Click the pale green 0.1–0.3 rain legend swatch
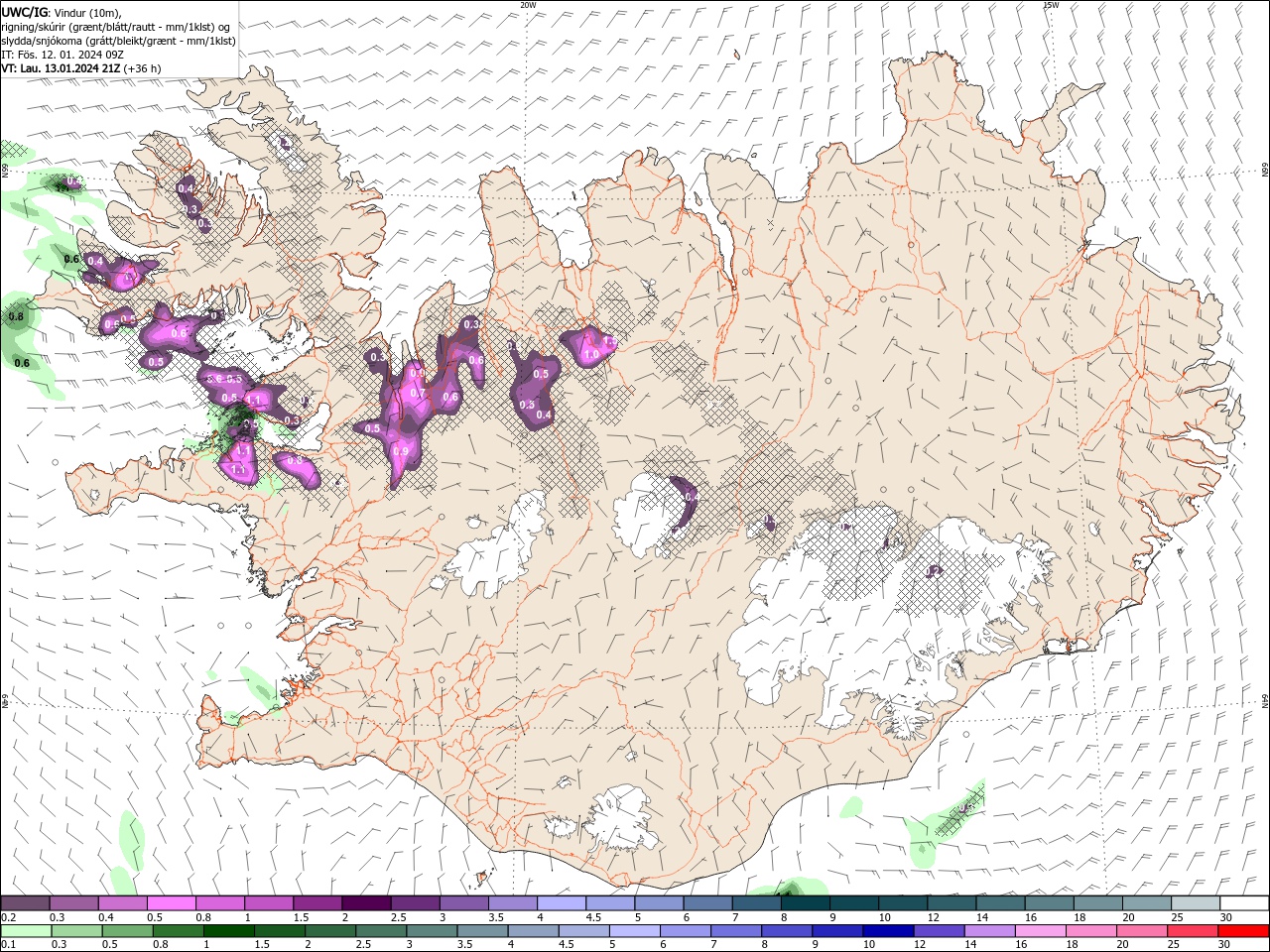 click(x=26, y=931)
